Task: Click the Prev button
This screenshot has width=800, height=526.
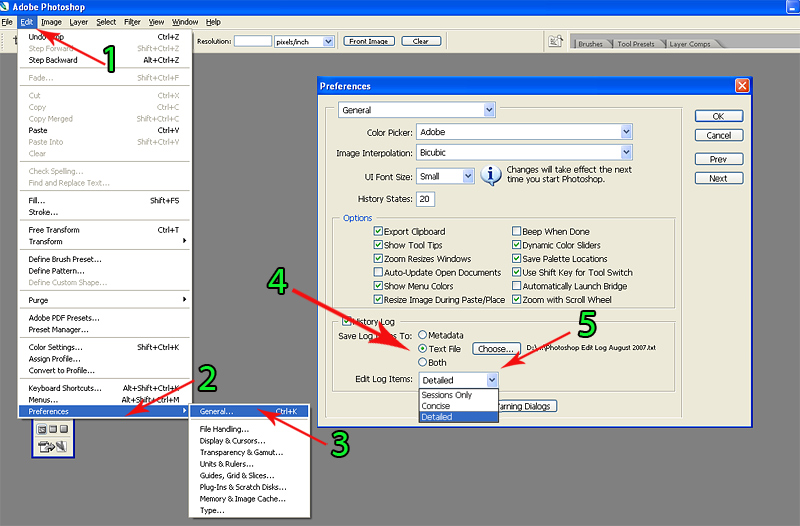Action: (718, 159)
